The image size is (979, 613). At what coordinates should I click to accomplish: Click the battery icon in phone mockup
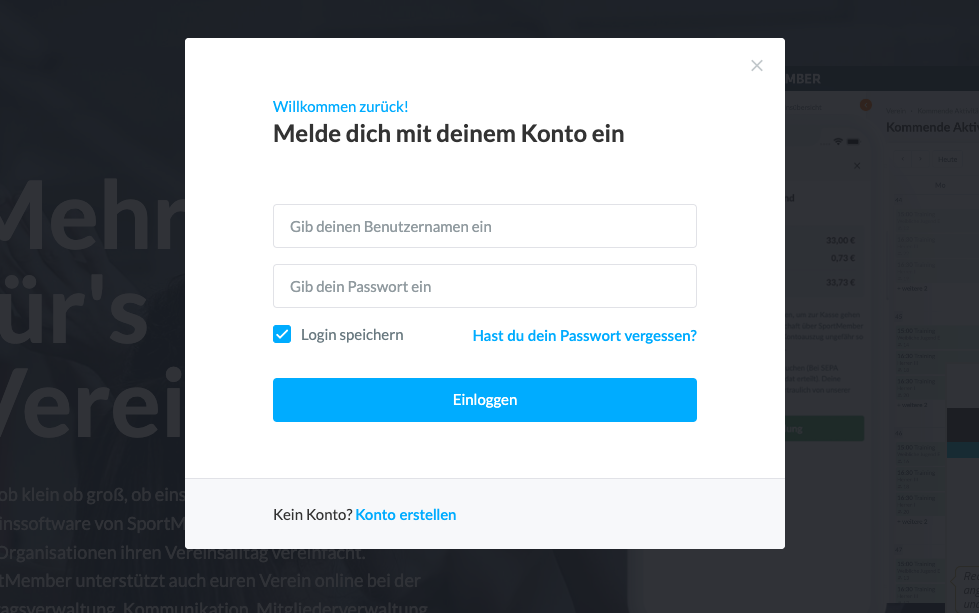[x=852, y=141]
